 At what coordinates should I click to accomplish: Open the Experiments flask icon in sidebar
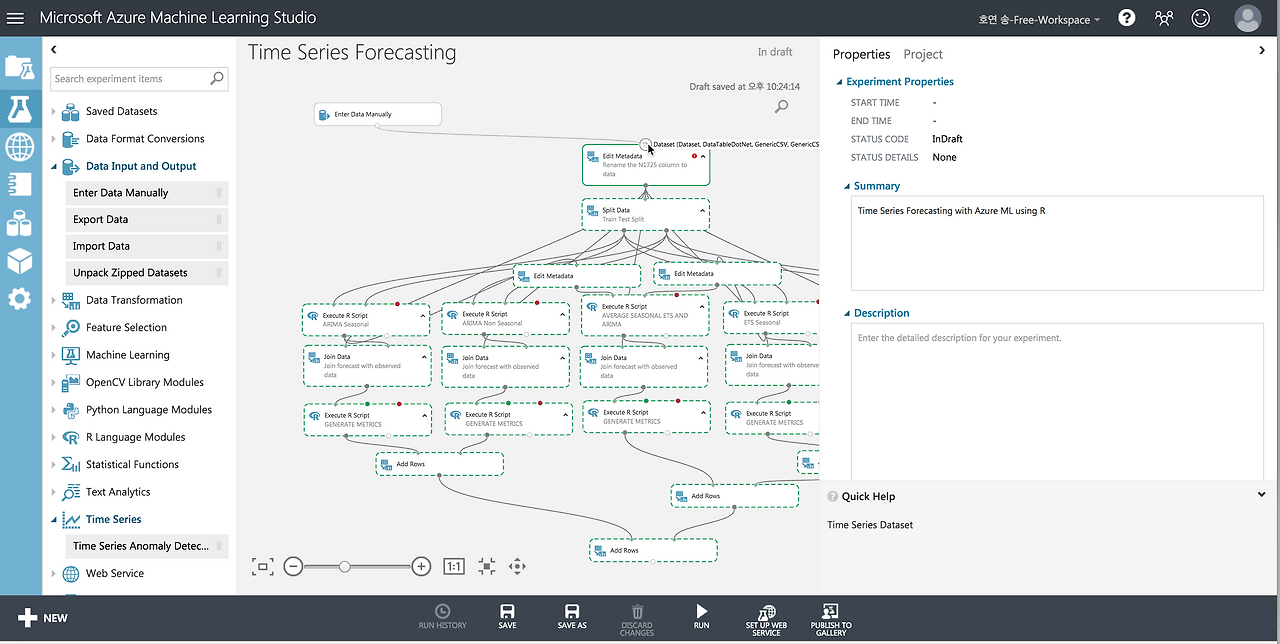point(19,108)
